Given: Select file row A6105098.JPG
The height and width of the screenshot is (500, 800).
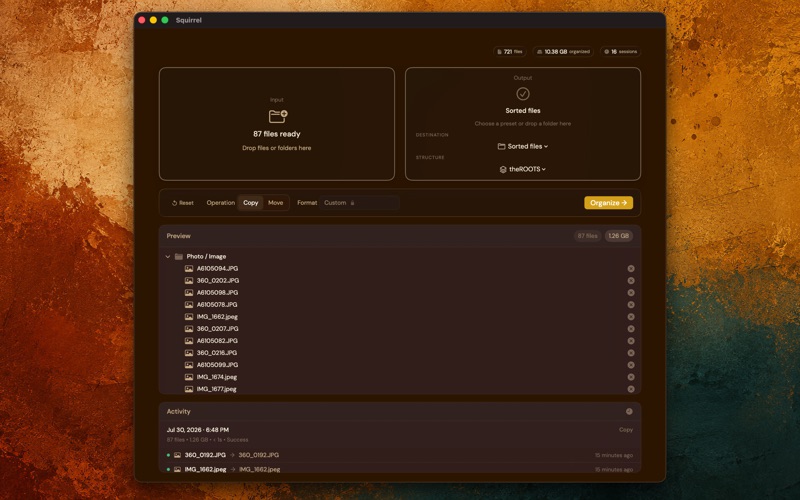Looking at the screenshot, I should point(399,293).
